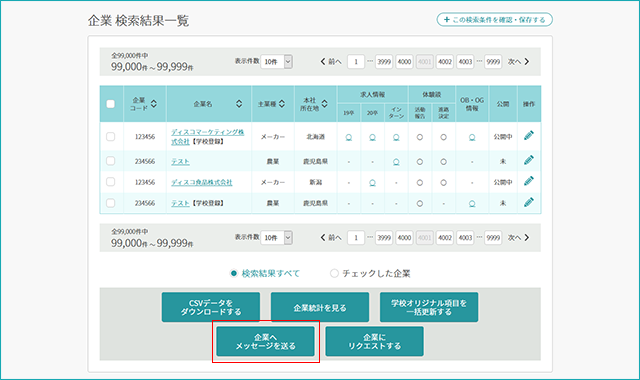The image size is (640, 380).
Task: Jump to page 4000 in upper pagination
Action: click(404, 62)
